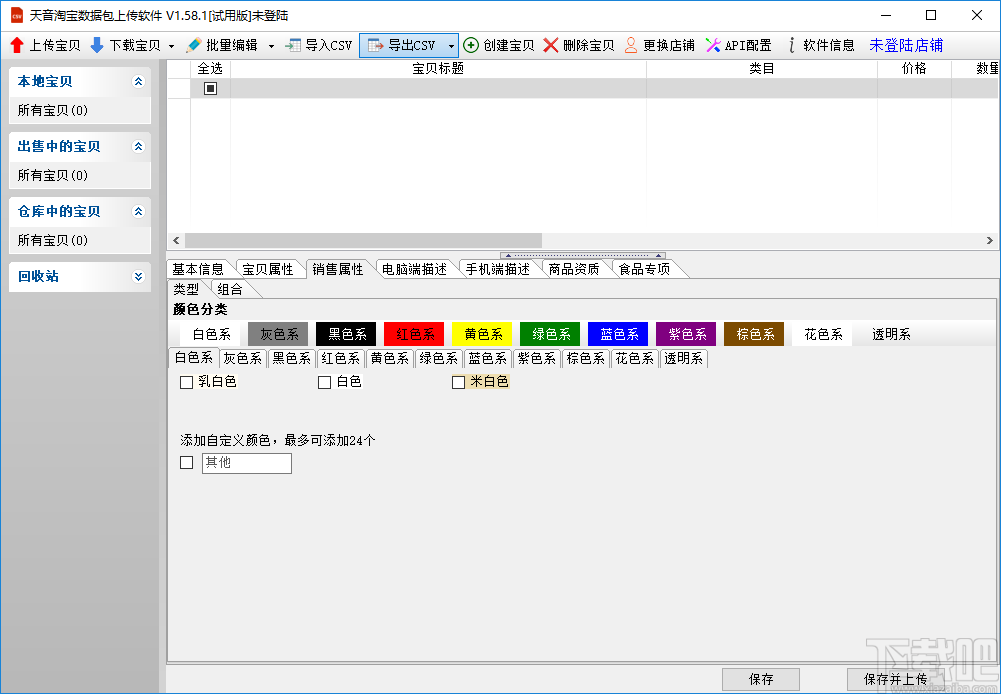Click the 保存 button
The height and width of the screenshot is (694, 1001).
click(x=761, y=679)
